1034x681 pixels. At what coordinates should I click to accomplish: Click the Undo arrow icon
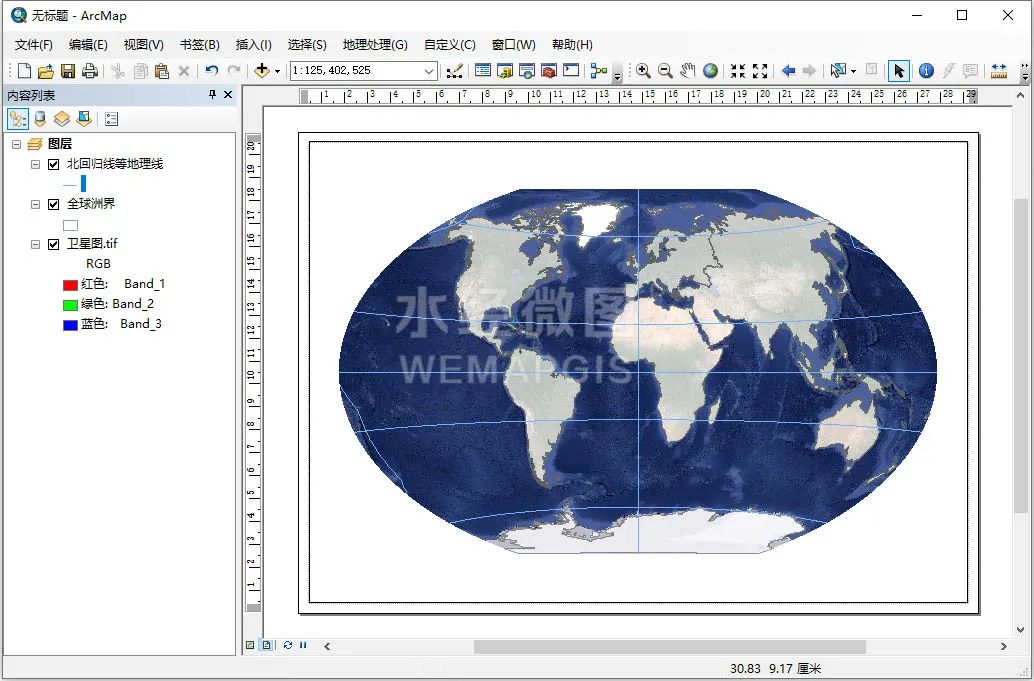click(x=212, y=70)
